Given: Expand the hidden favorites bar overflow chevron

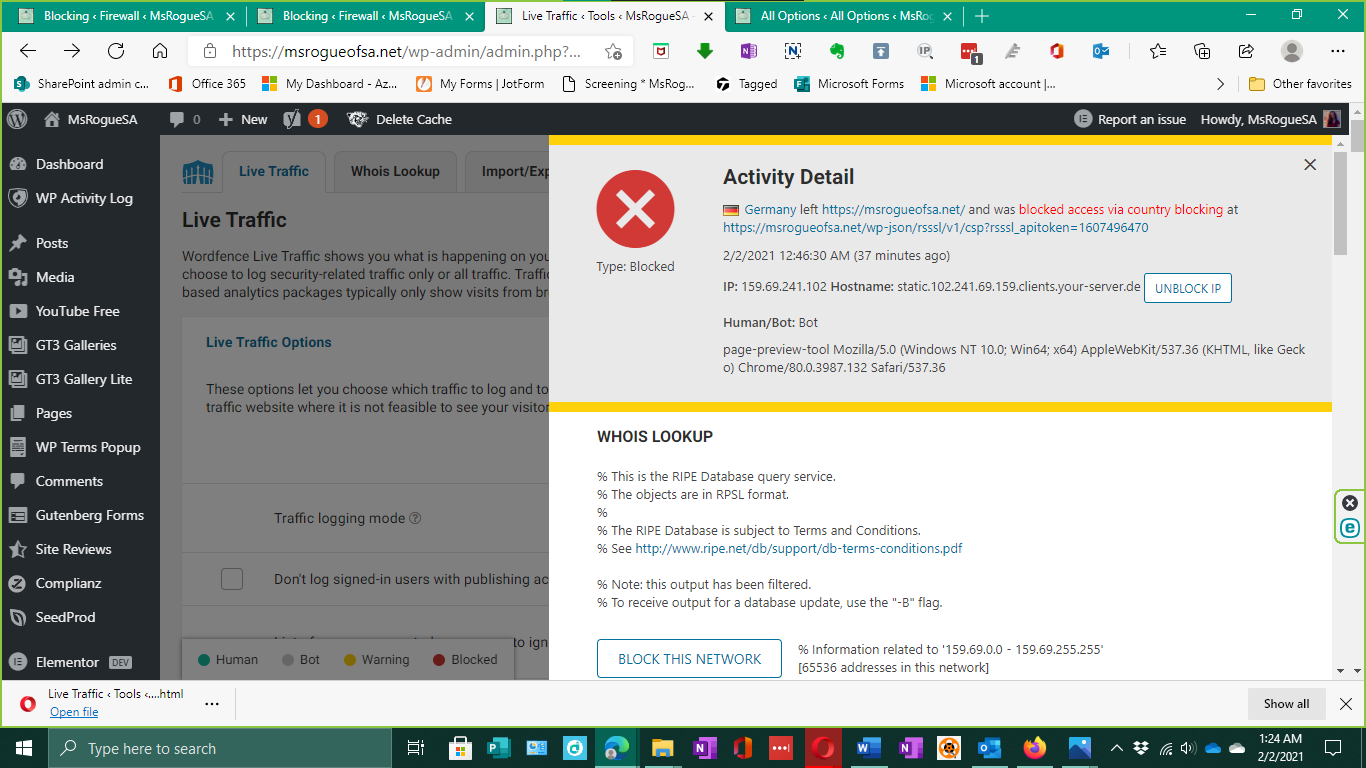Looking at the screenshot, I should click(1220, 84).
